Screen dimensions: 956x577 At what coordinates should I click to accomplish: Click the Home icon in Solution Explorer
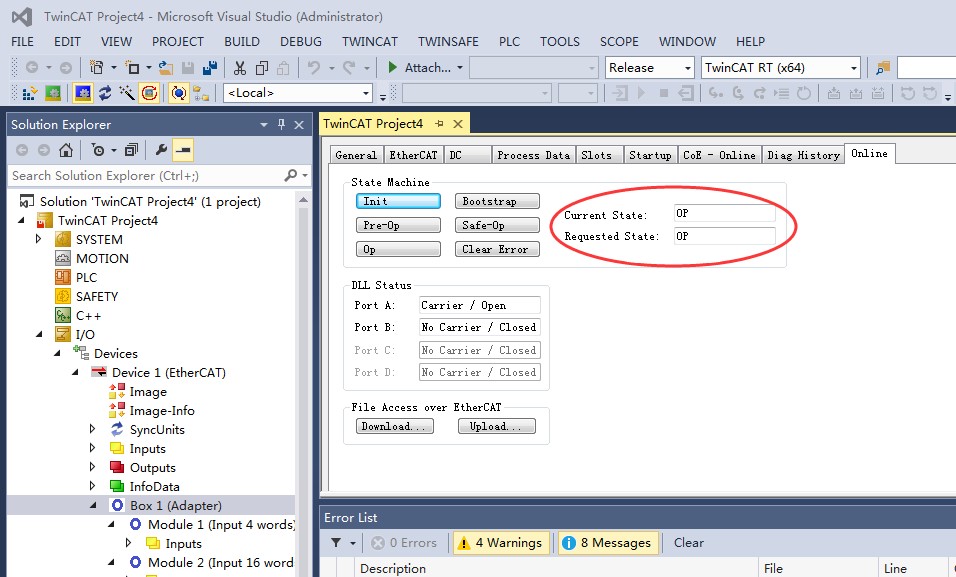coord(66,149)
